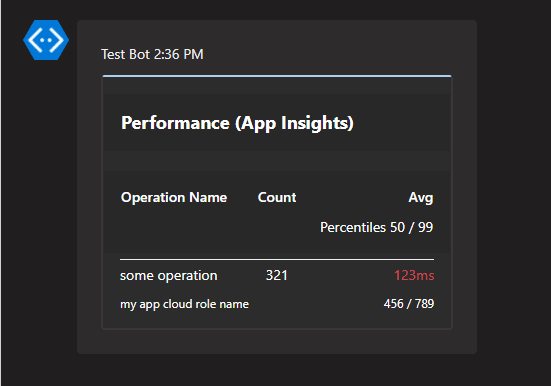Click the dark chat background right of message
551x386 pixels.
pos(513,186)
